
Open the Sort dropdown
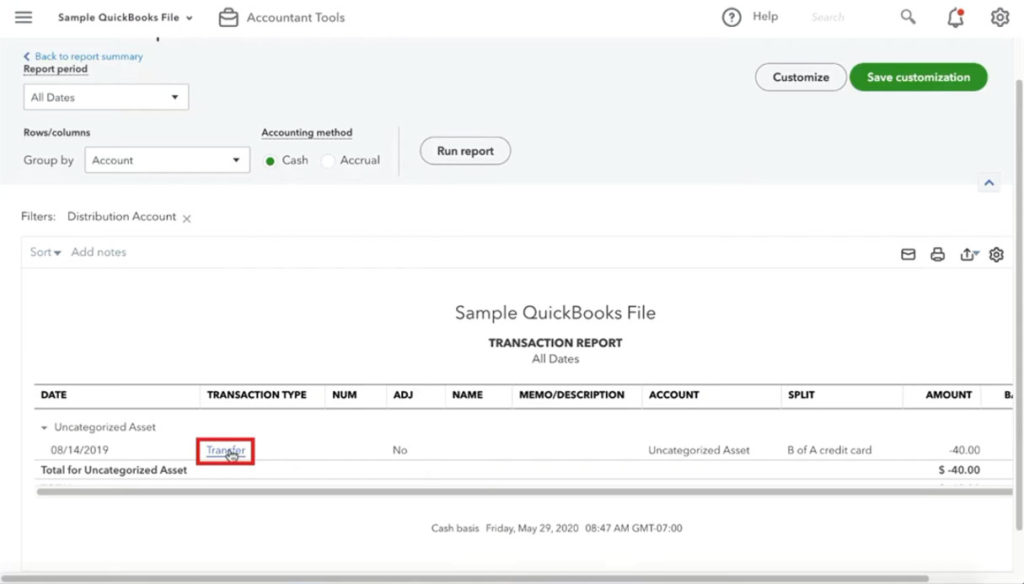44,252
